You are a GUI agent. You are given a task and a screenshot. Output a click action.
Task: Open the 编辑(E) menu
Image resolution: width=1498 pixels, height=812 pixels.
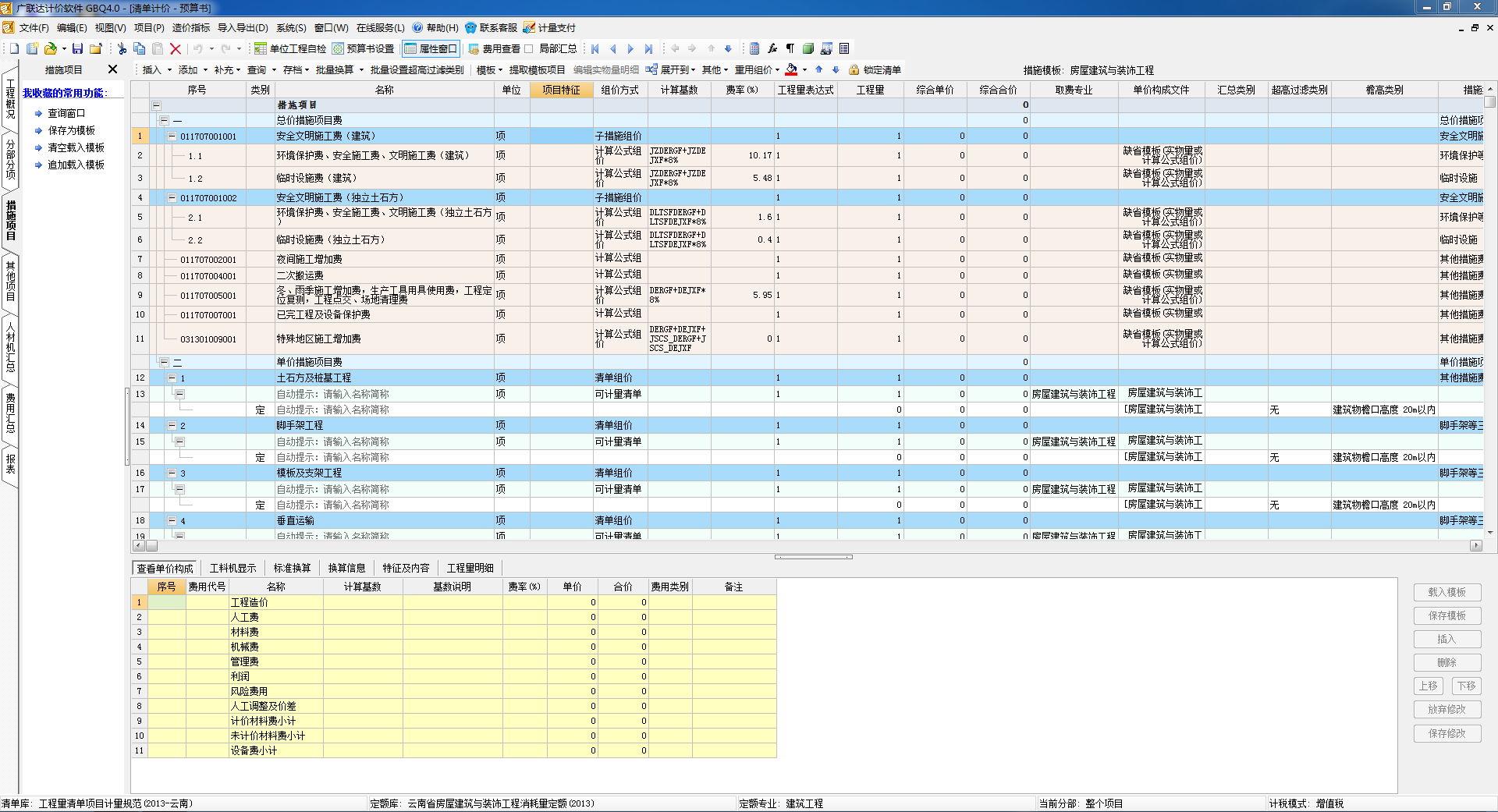(72, 27)
